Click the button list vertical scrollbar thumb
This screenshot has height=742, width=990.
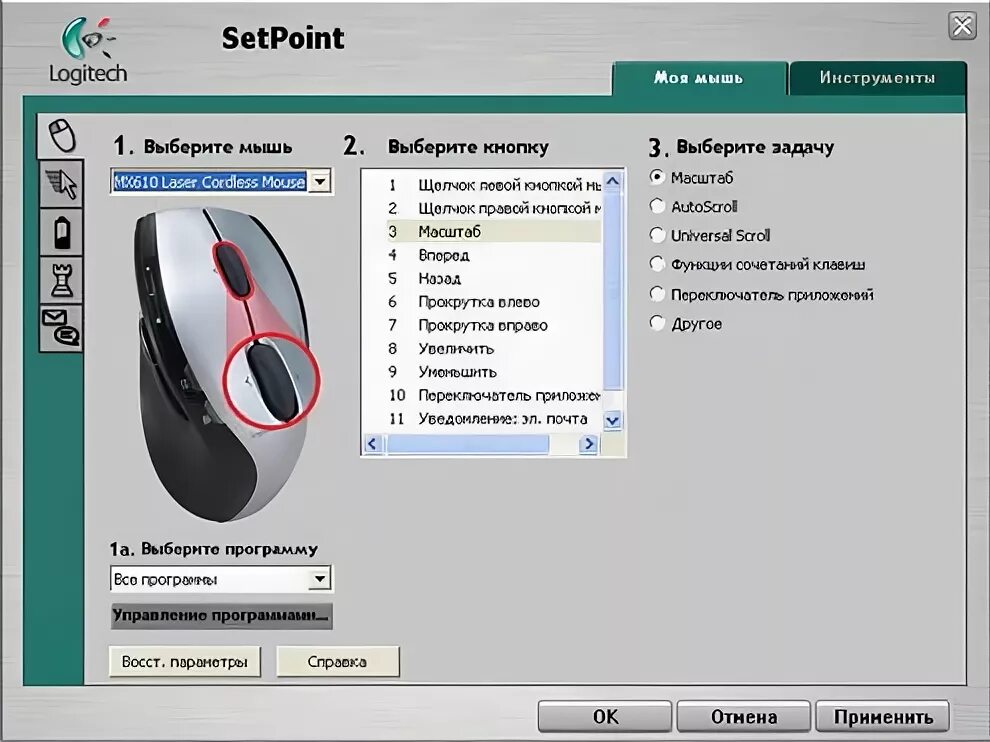tap(612, 292)
